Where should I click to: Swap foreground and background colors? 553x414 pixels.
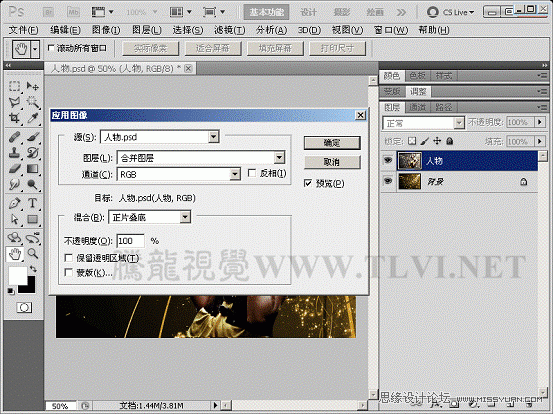coord(33,269)
